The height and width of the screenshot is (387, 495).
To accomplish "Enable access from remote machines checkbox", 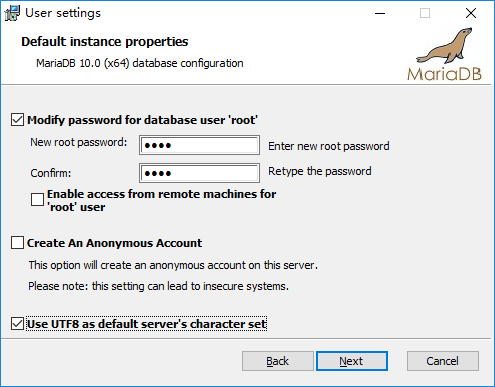I will pyautogui.click(x=37, y=200).
